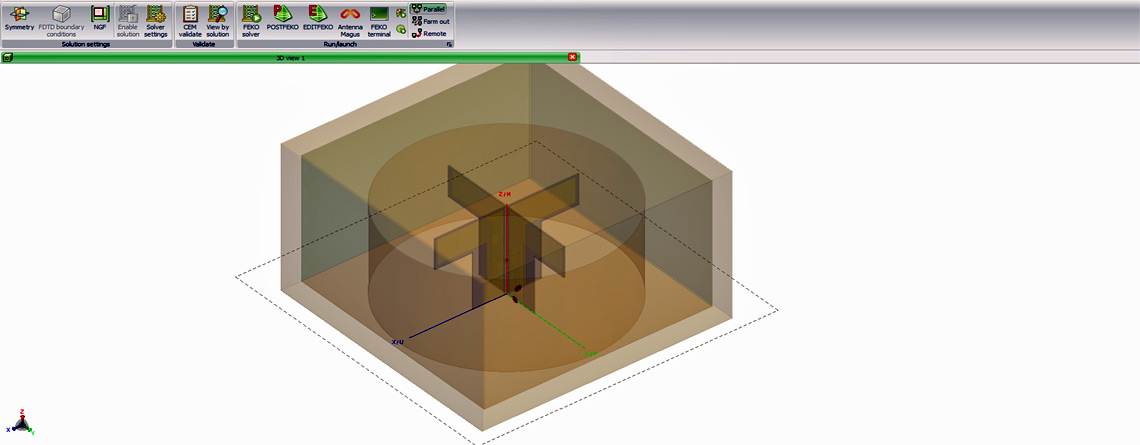Enable the Farm out option
This screenshot has height=445, width=1140.
(x=429, y=20)
